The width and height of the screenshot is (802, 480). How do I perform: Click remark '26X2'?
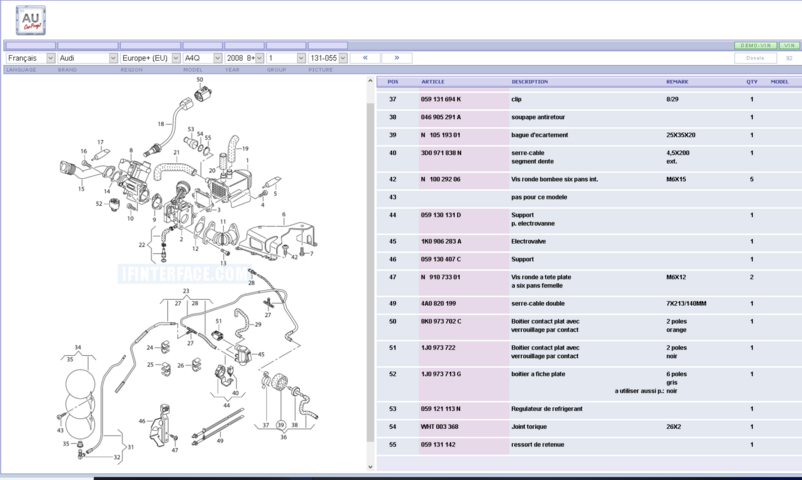674,427
